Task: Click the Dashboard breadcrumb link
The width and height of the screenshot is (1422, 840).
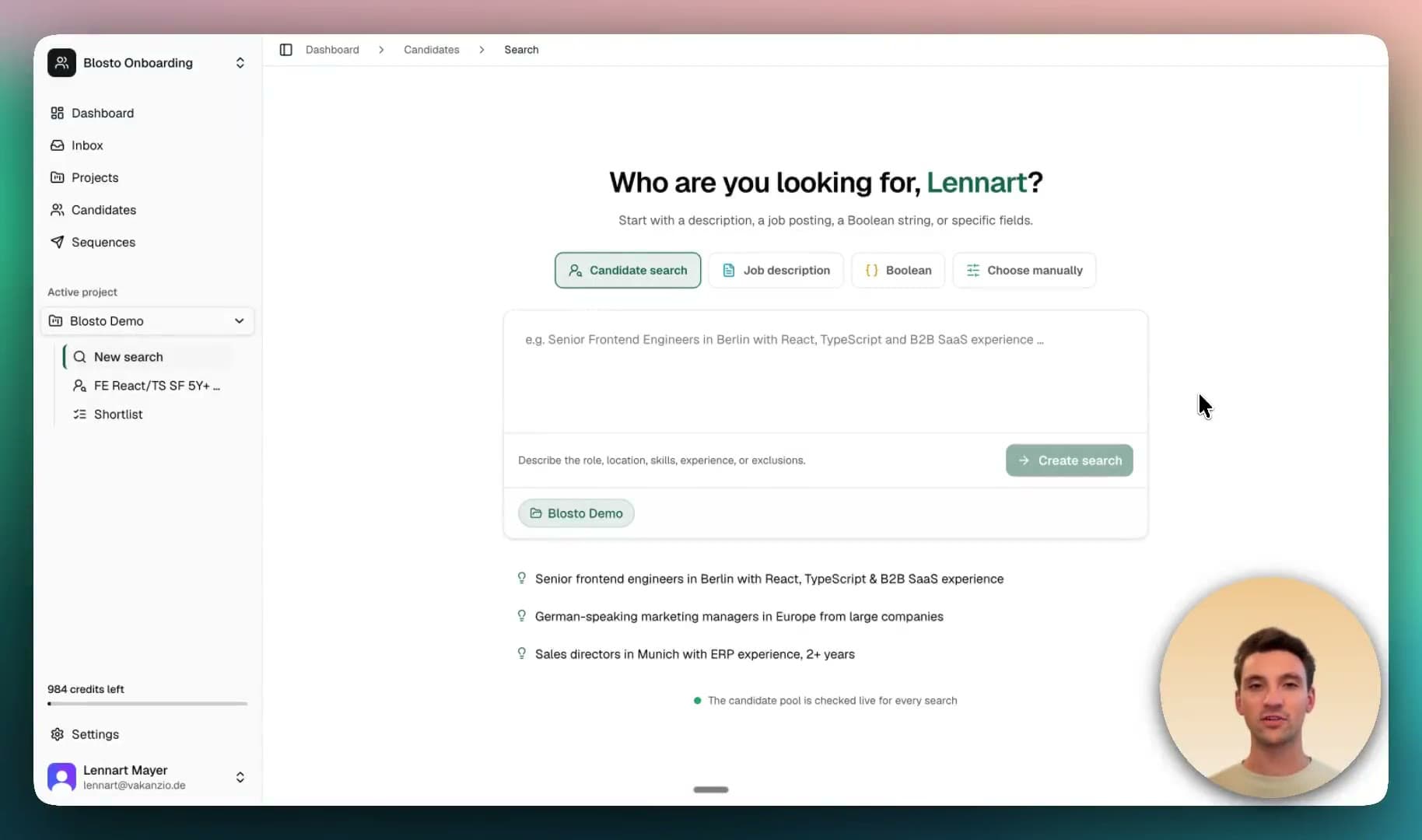Action: 332,50
